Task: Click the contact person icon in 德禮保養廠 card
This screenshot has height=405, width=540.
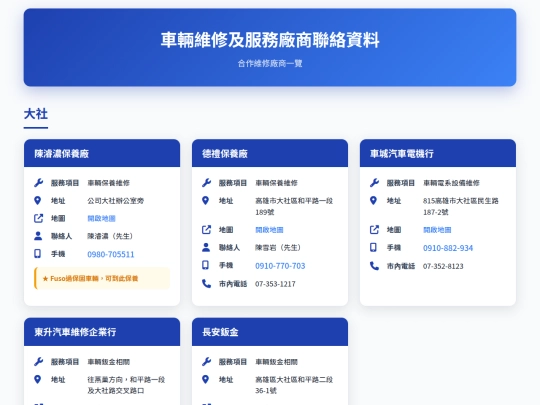Action: point(206,247)
